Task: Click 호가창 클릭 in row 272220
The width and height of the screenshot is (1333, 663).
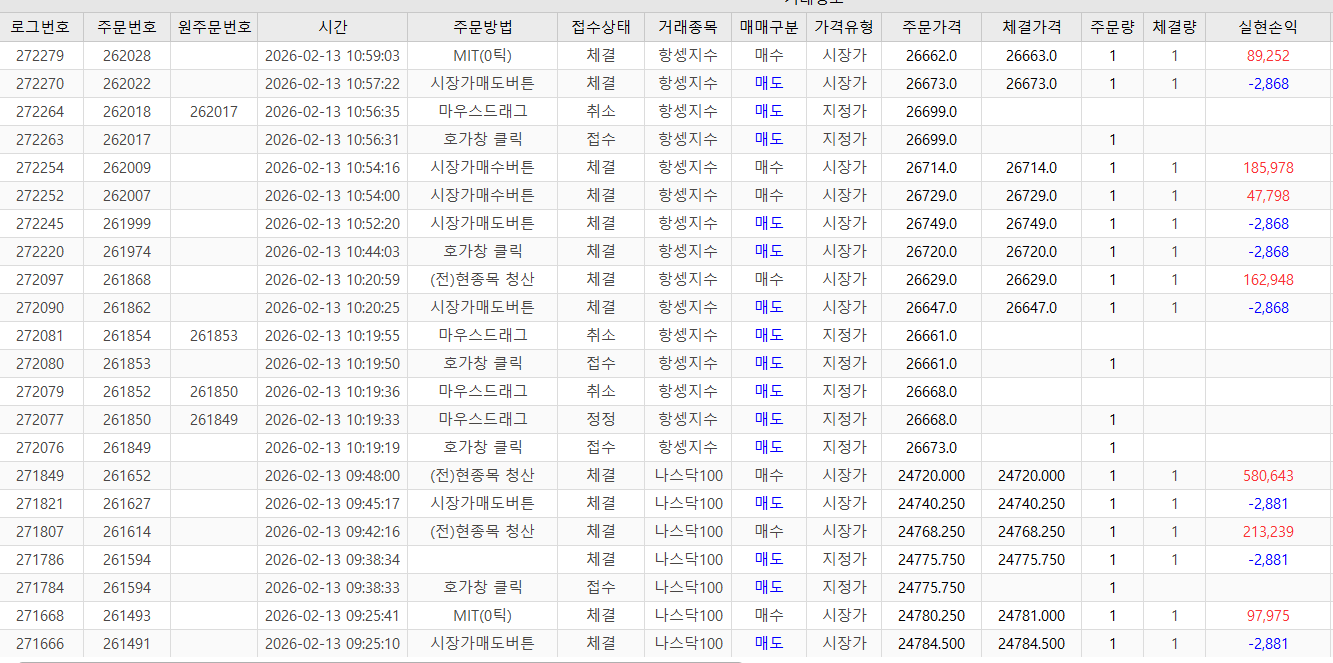Action: (x=482, y=252)
